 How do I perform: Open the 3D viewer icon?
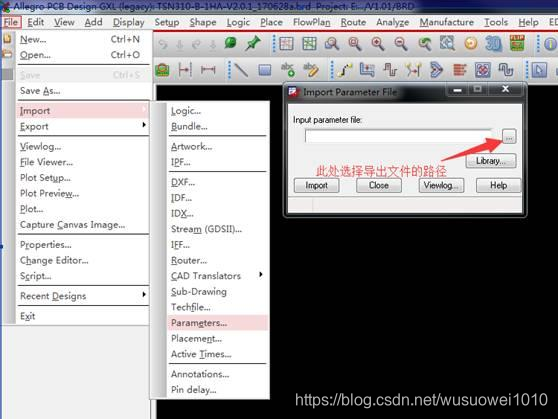(493, 43)
